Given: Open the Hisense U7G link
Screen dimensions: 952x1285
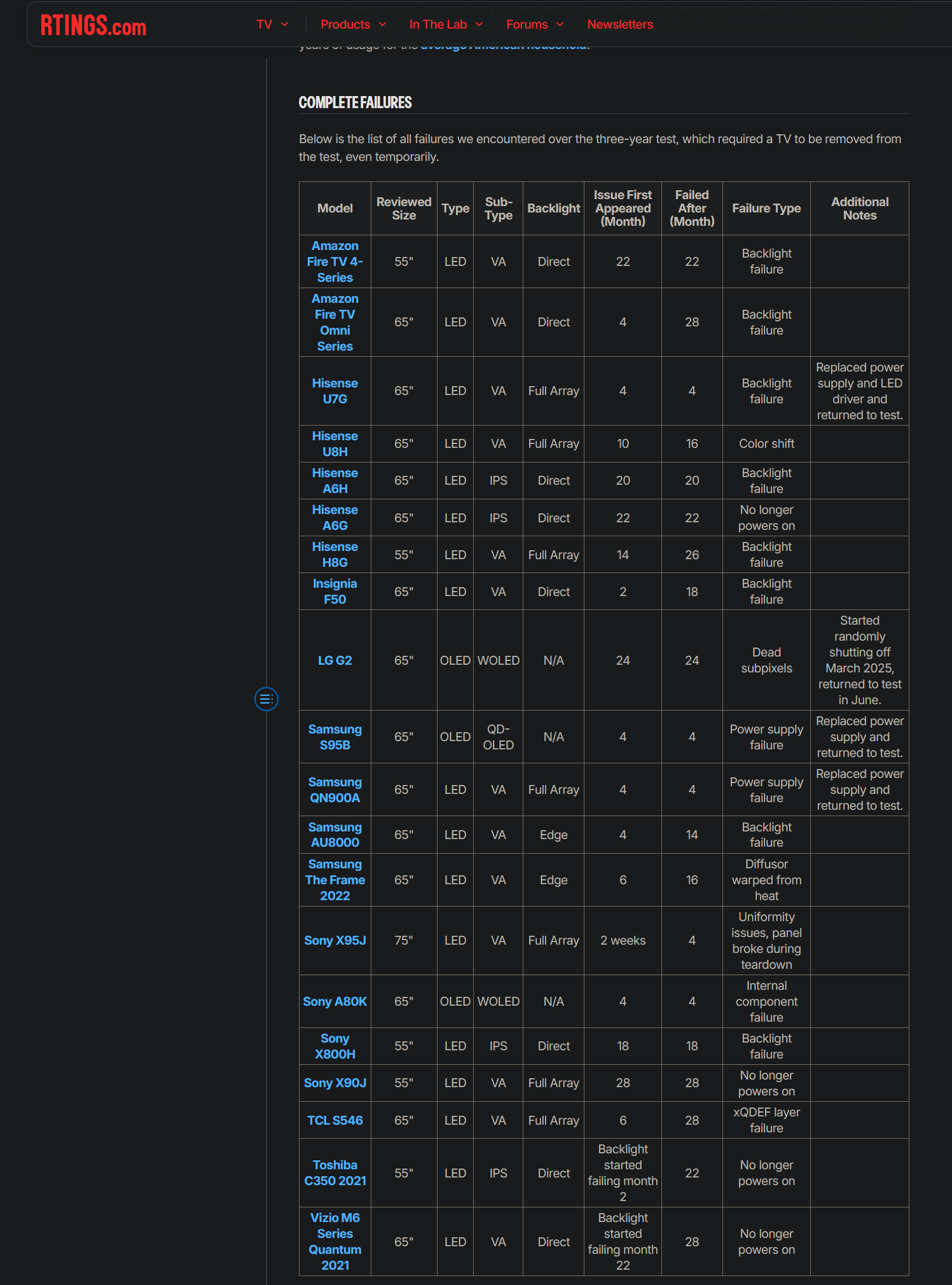Looking at the screenshot, I should 335,391.
